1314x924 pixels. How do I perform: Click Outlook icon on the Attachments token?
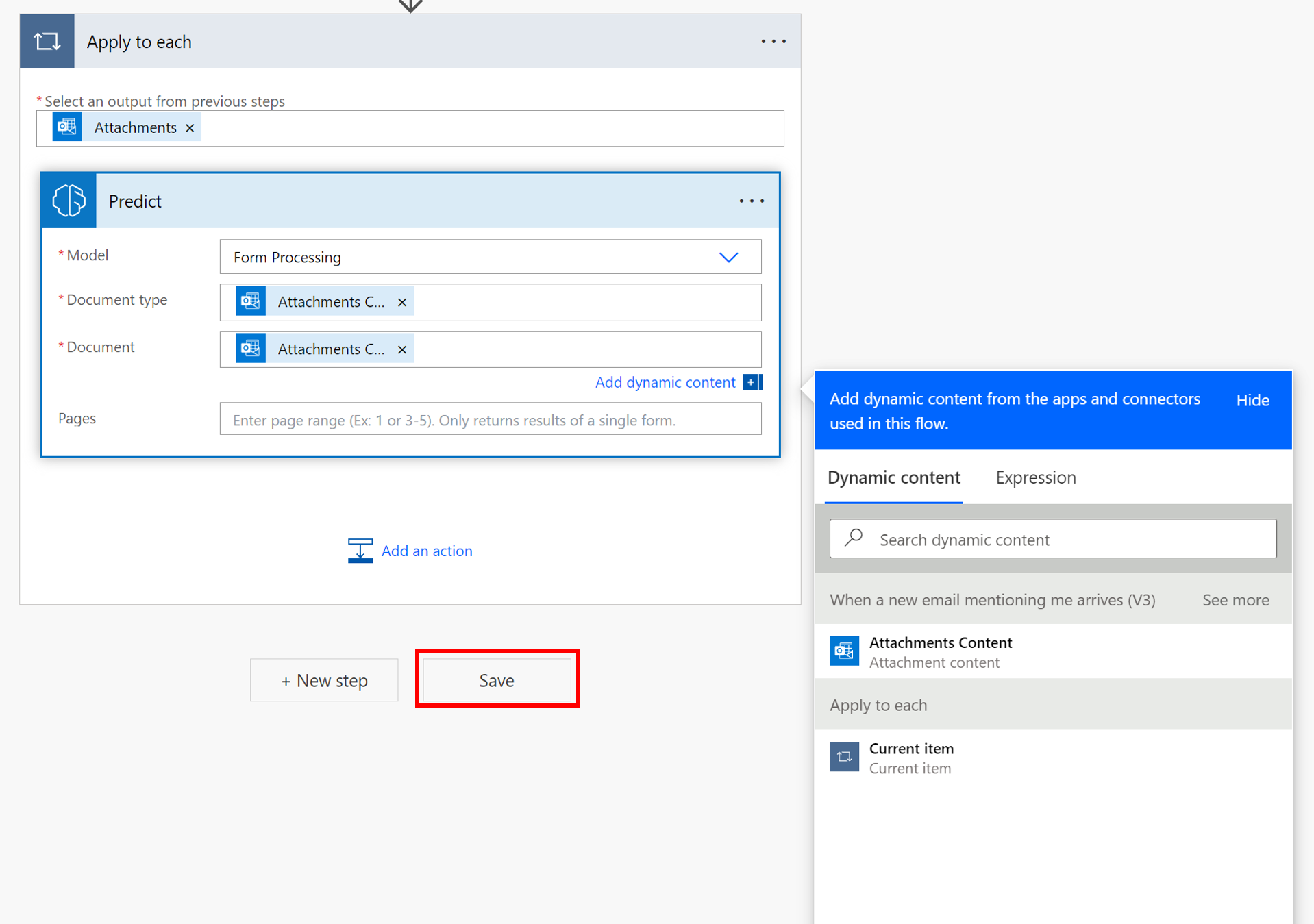pyautogui.click(x=67, y=127)
